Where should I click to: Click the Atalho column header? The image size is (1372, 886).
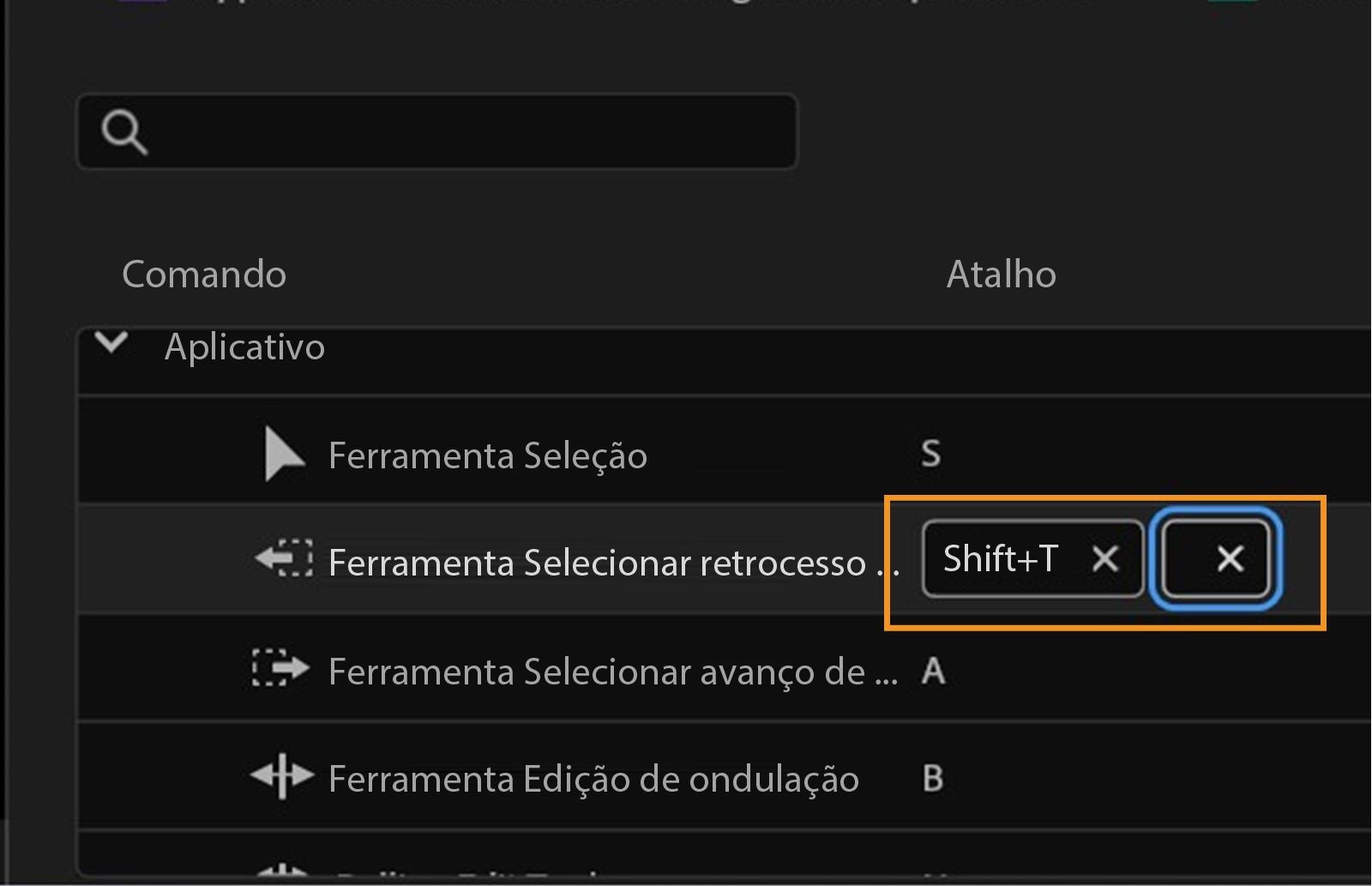[1002, 274]
